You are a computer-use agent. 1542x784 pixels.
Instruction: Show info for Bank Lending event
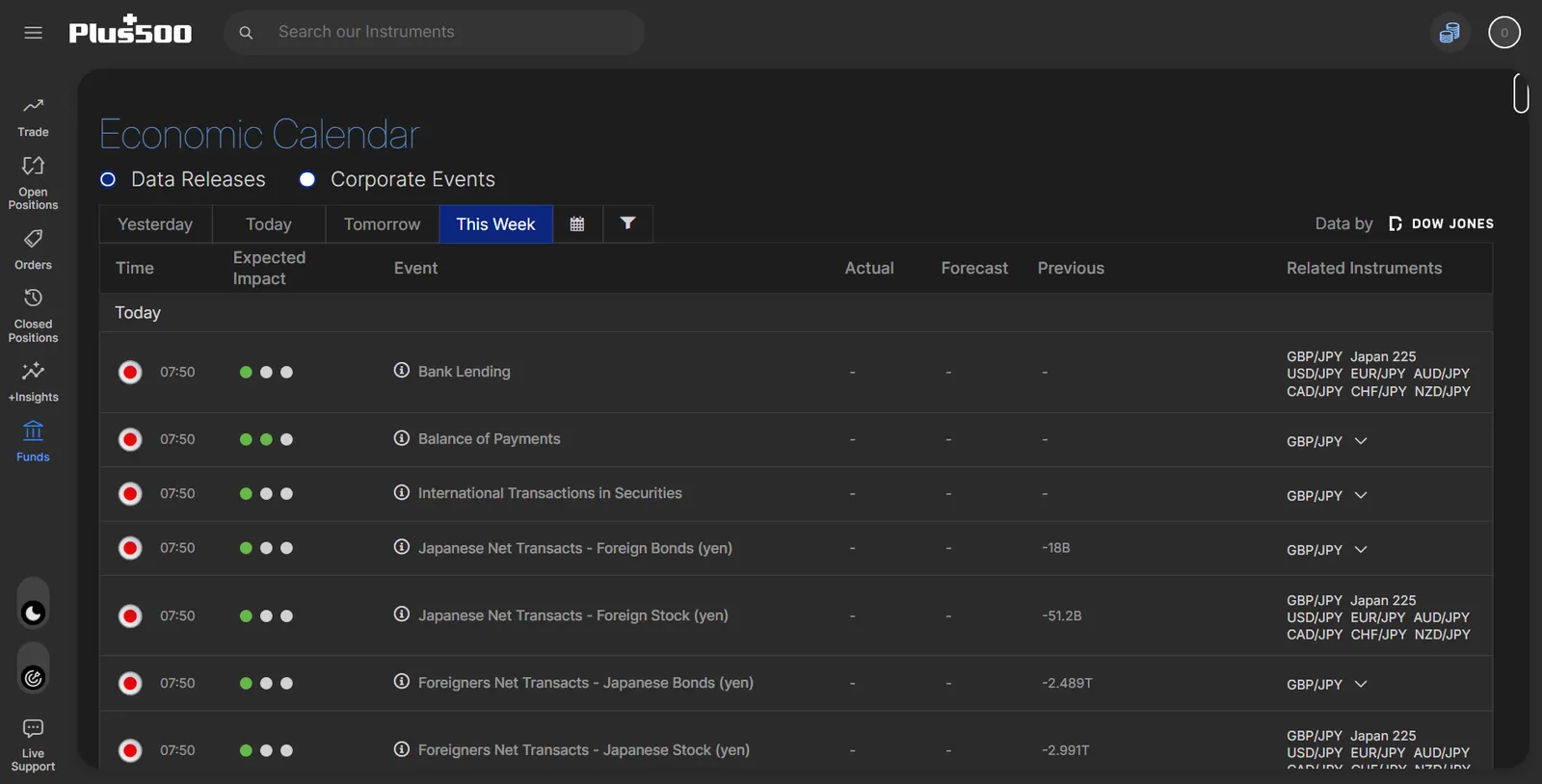click(x=402, y=371)
